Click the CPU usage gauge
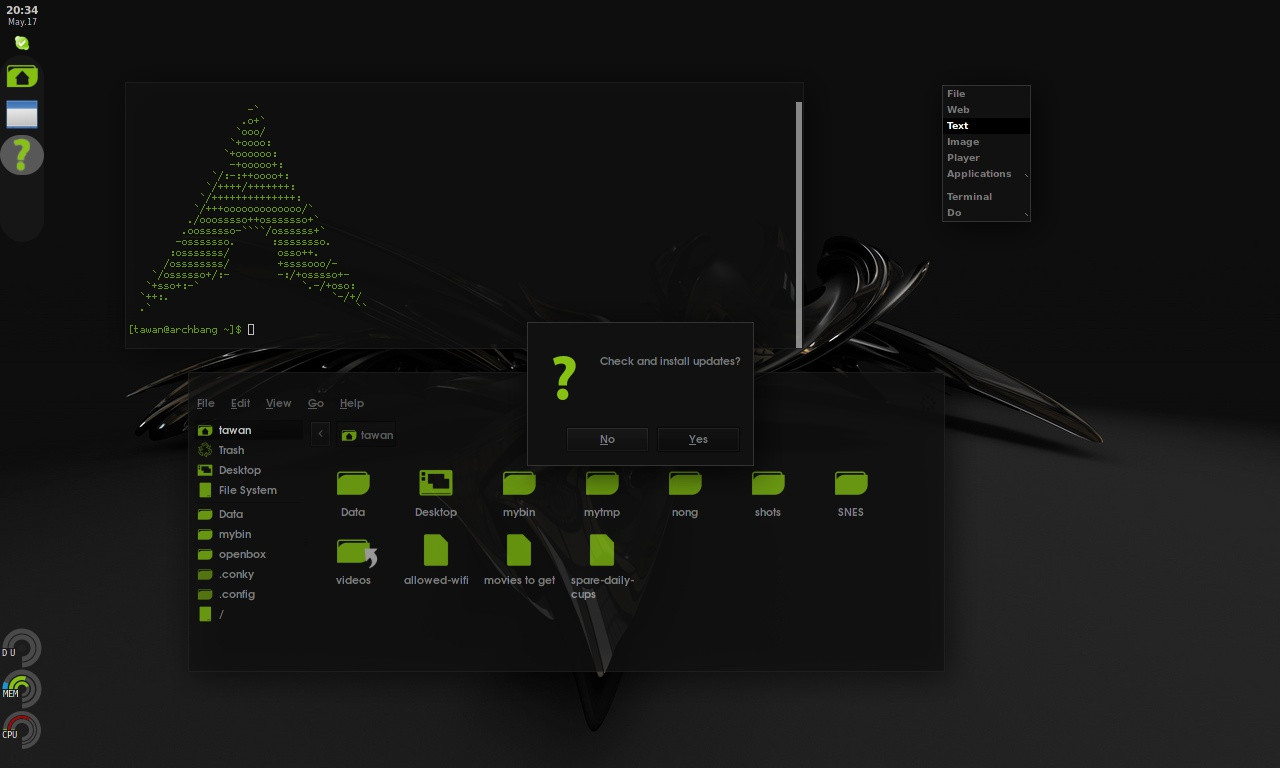Screen dimensions: 1280x768 click(x=21, y=731)
